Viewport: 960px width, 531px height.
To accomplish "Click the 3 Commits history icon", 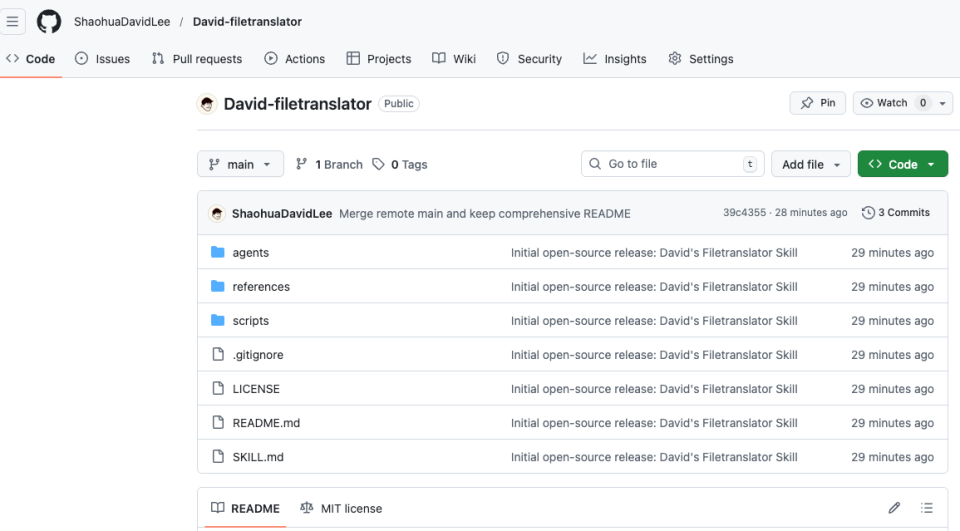I will coord(868,213).
